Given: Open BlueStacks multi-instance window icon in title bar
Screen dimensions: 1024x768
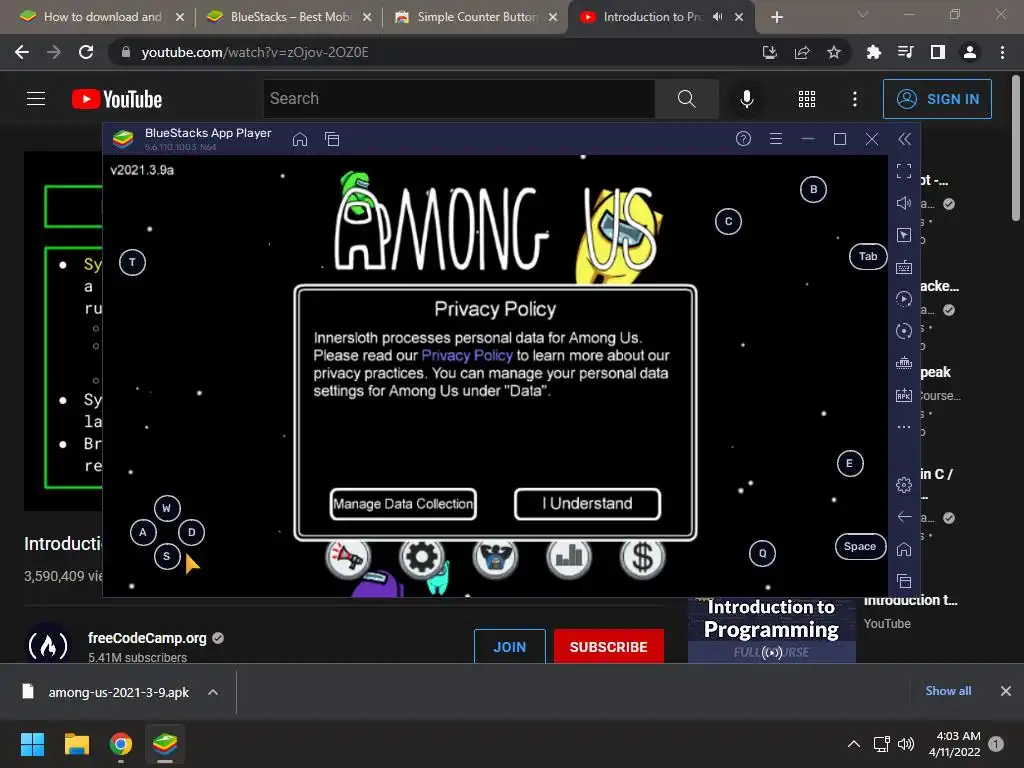Looking at the screenshot, I should pyautogui.click(x=332, y=139).
